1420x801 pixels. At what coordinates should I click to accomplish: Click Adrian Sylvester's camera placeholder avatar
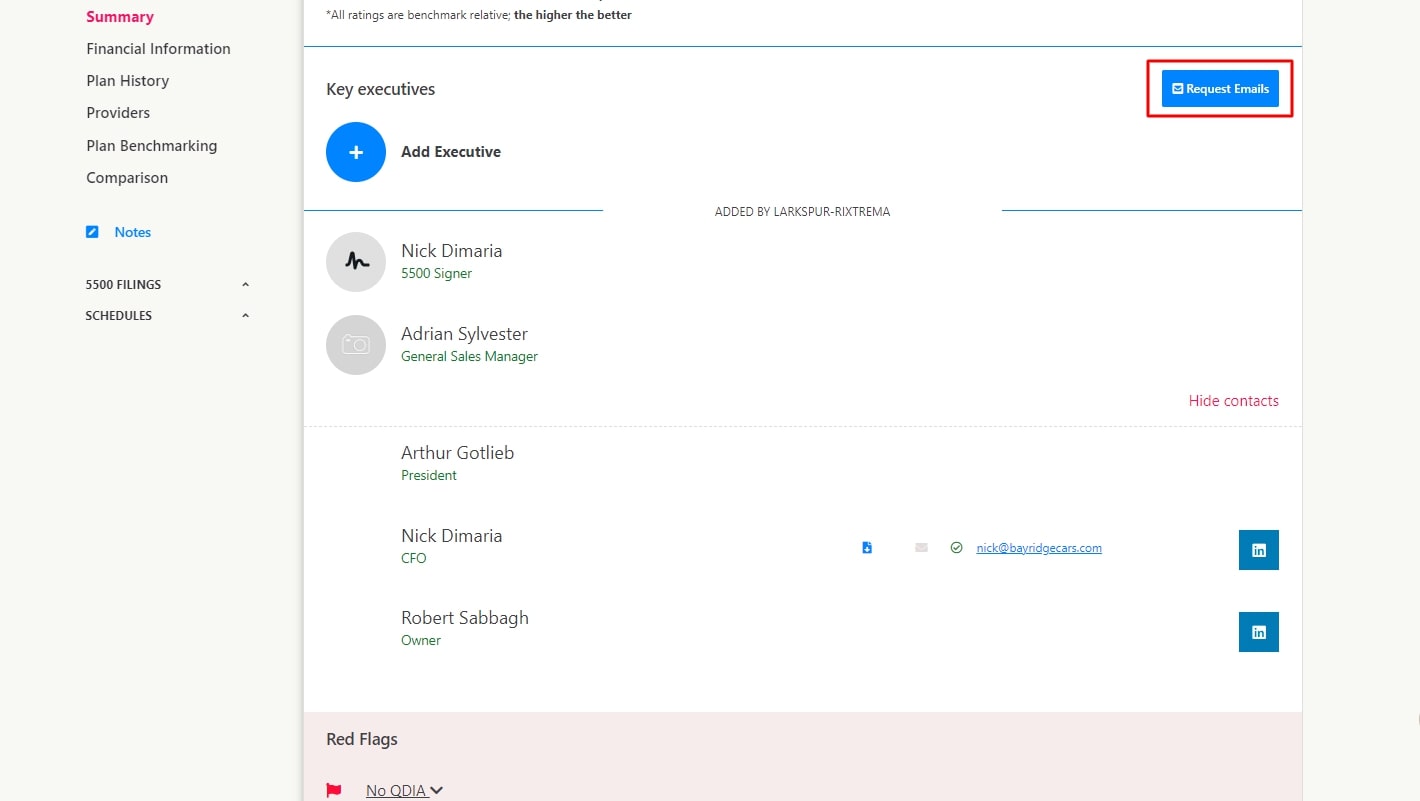pos(355,345)
